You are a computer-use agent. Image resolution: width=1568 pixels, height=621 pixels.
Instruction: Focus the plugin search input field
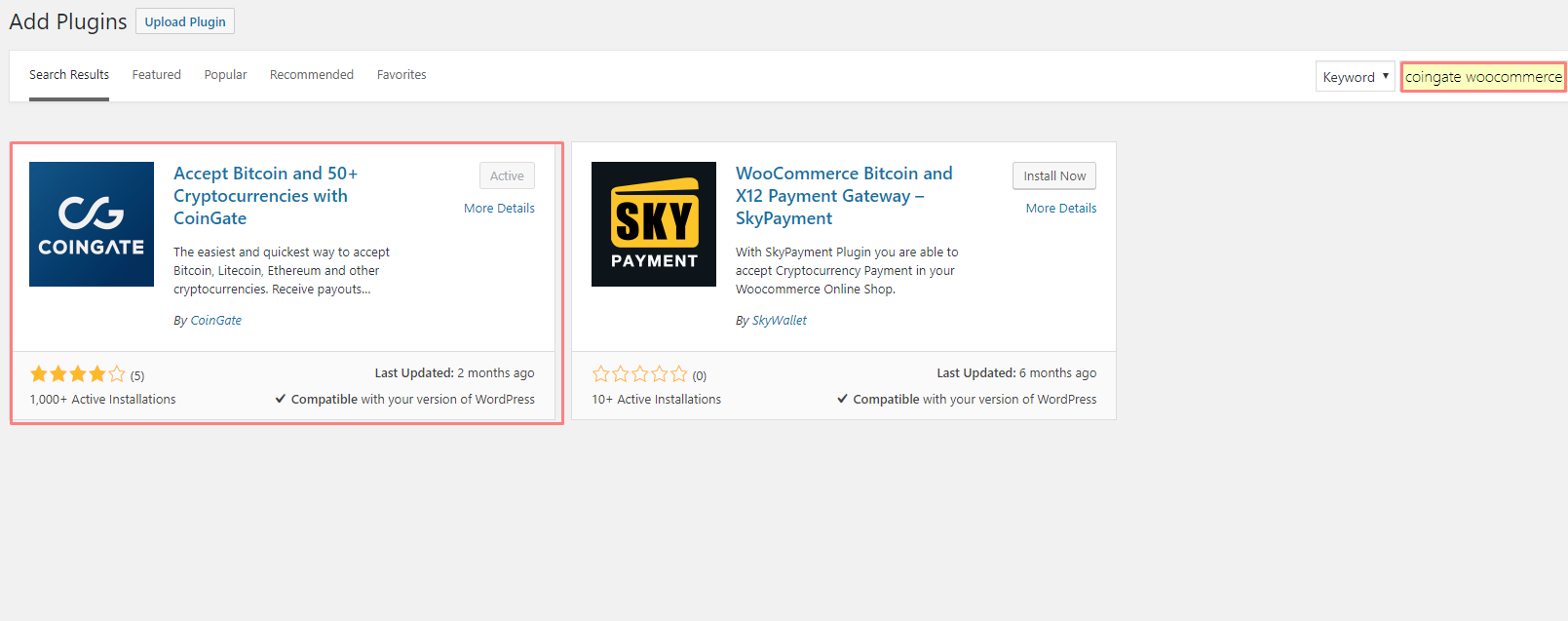1483,77
